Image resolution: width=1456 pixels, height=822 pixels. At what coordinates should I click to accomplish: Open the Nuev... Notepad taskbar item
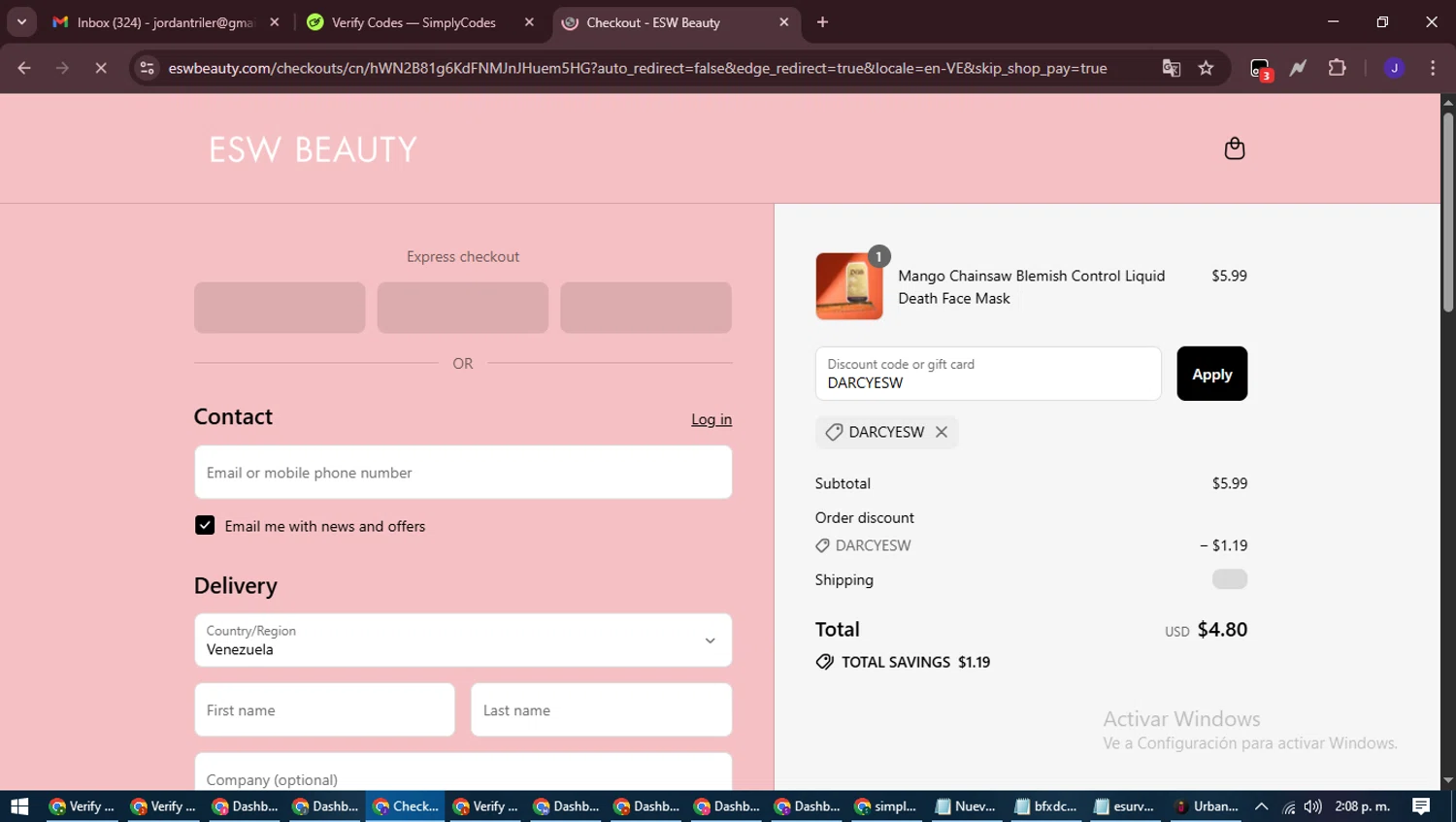966,806
